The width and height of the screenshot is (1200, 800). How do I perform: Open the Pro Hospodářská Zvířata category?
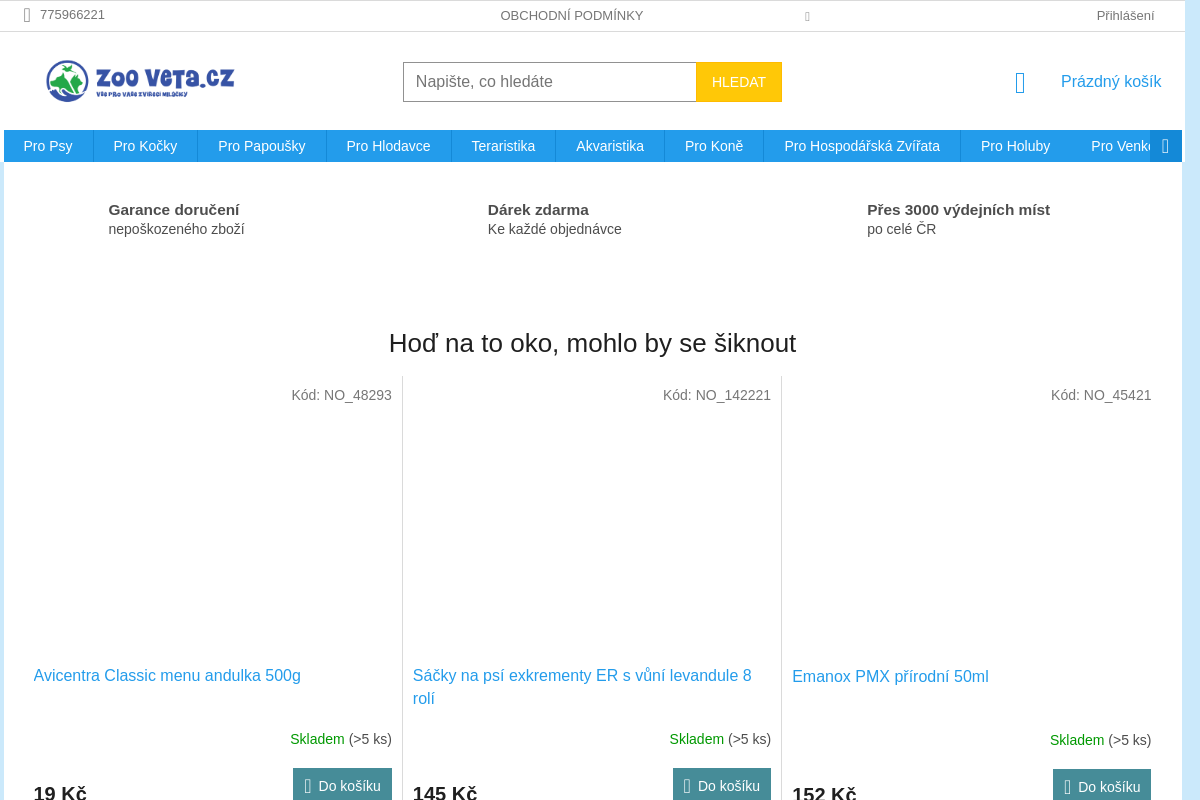pos(862,146)
